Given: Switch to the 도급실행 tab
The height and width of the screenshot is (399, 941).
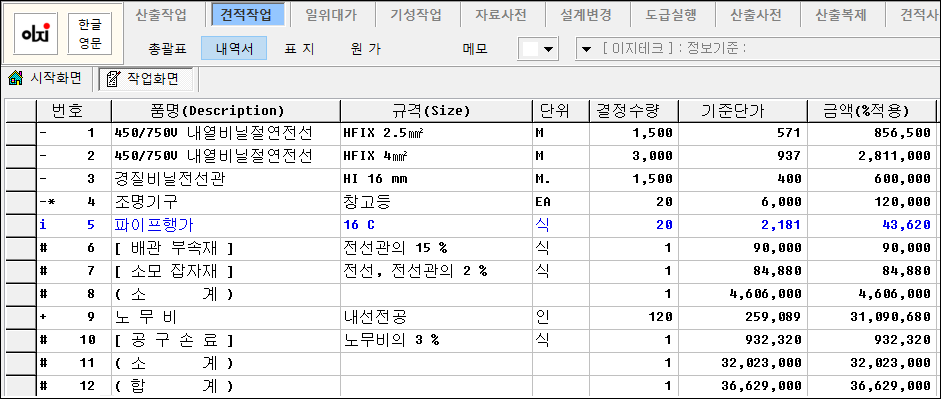Looking at the screenshot, I should tap(671, 15).
